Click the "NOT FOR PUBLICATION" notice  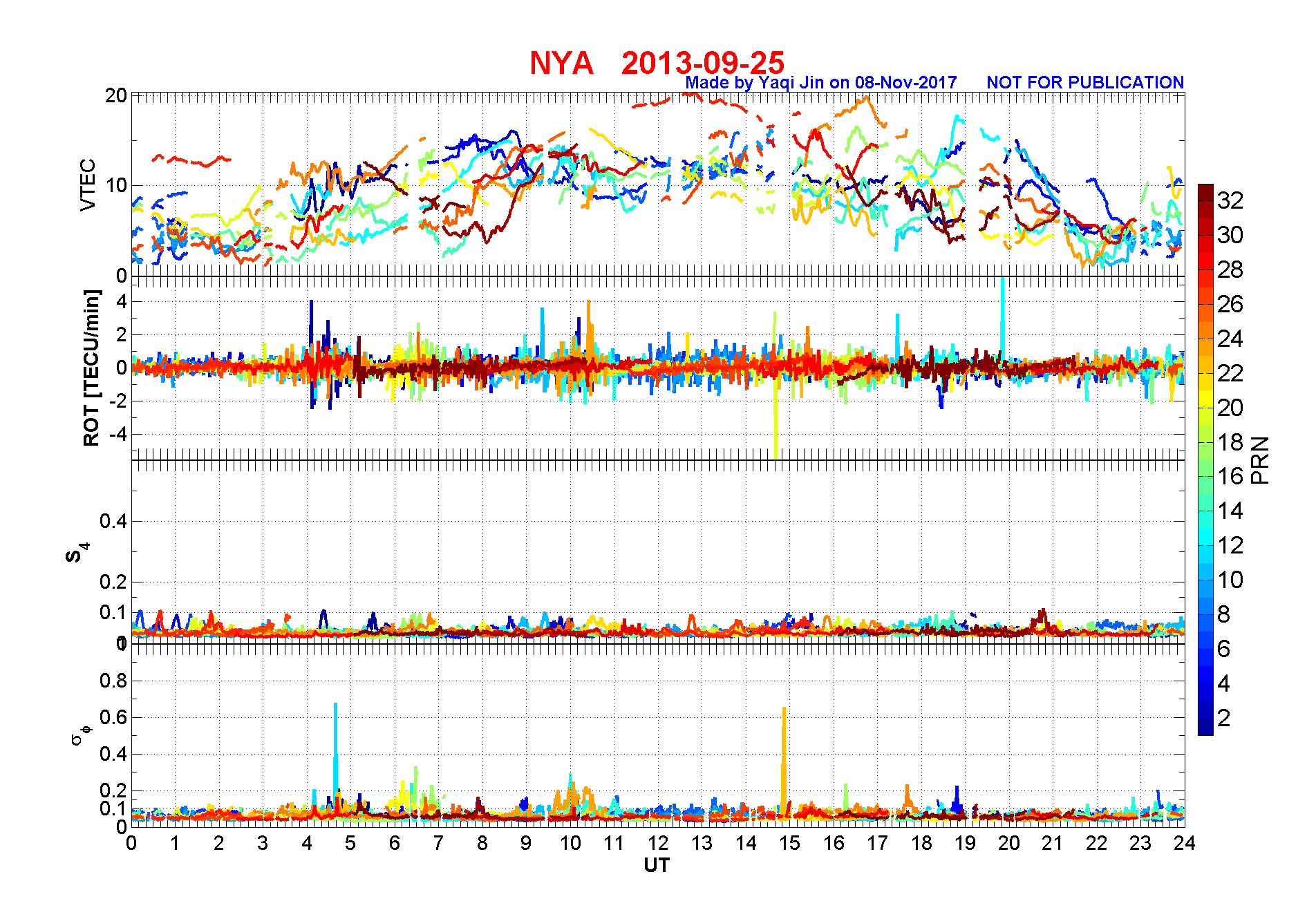pos(1085,83)
